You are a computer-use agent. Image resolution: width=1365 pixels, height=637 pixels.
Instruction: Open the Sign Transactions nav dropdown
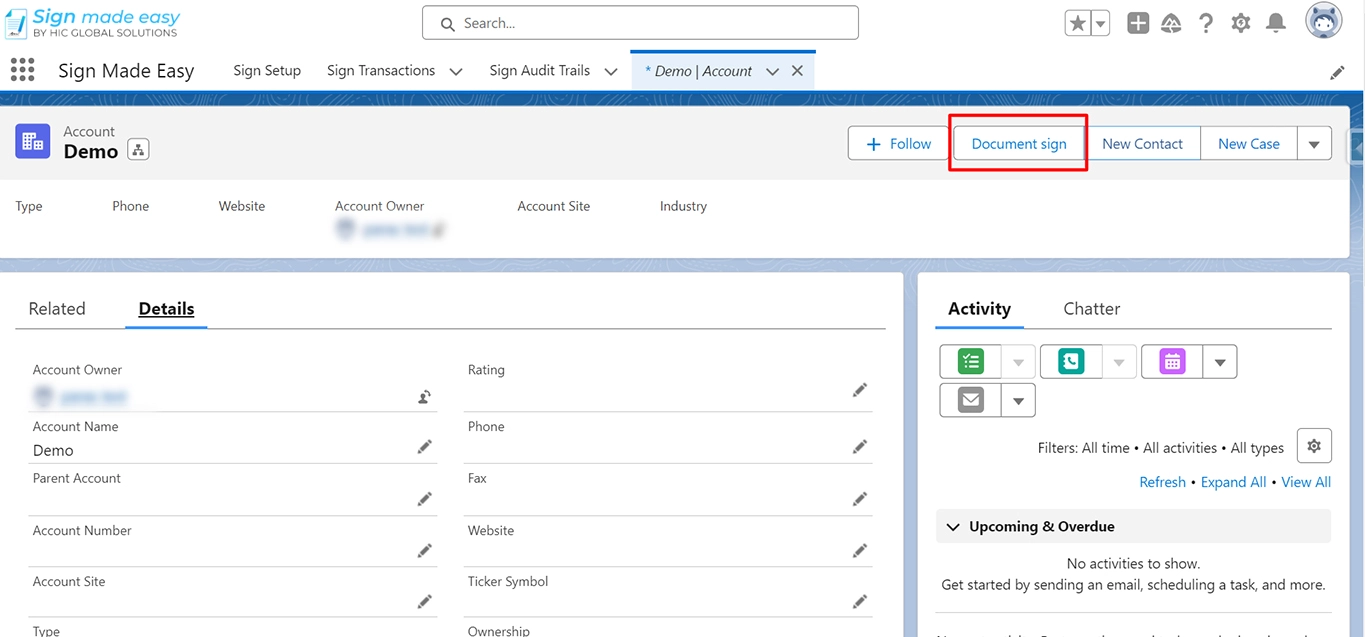pos(456,71)
